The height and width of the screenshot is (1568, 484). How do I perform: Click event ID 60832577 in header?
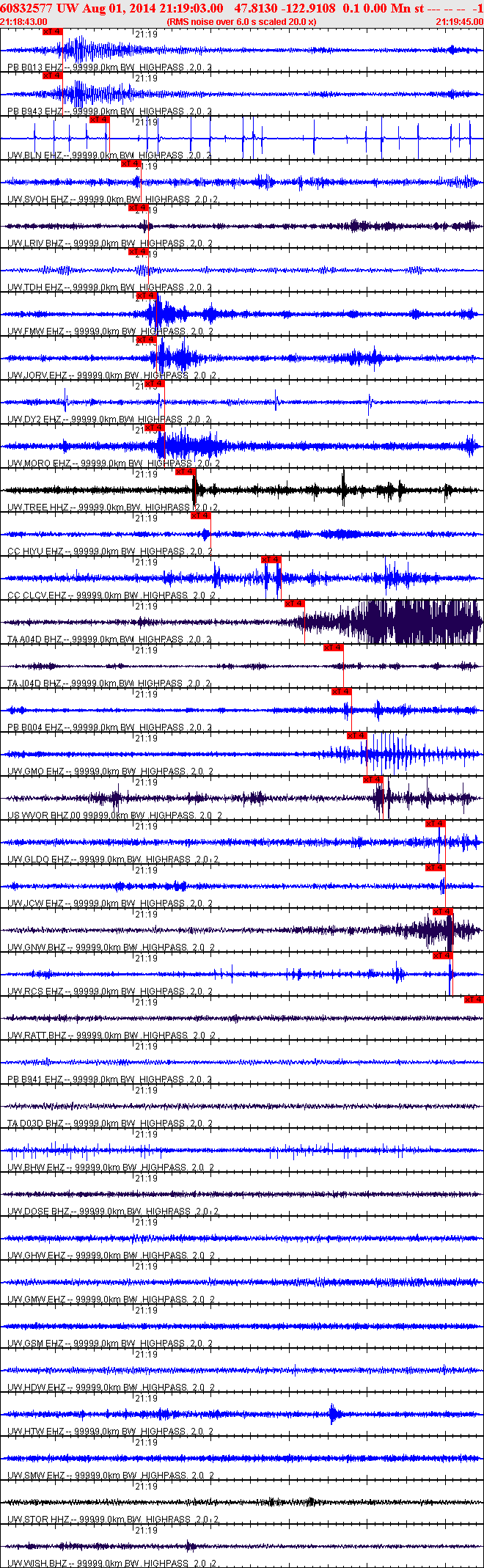26,8
